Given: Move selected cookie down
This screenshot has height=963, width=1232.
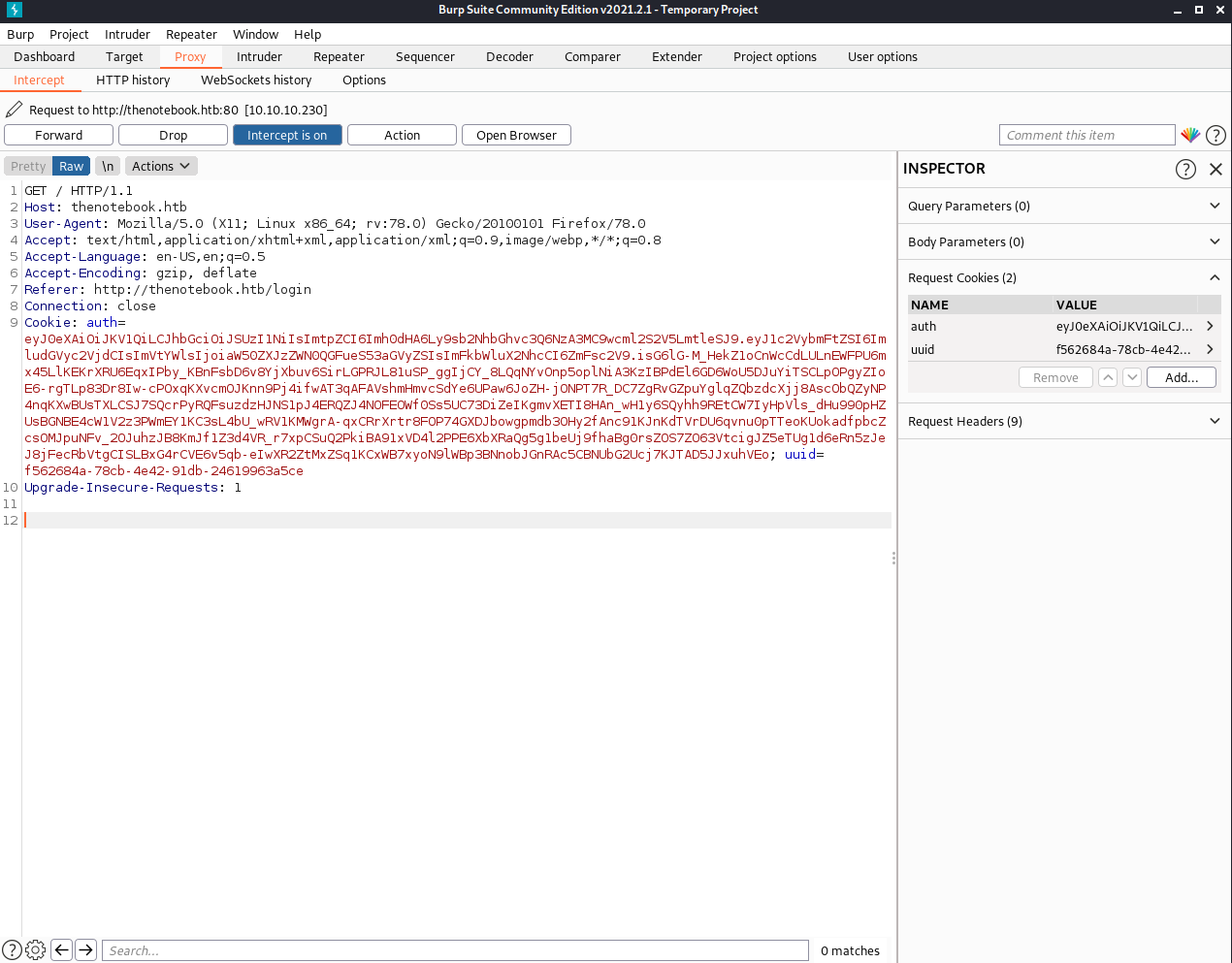Looking at the screenshot, I should (1132, 377).
